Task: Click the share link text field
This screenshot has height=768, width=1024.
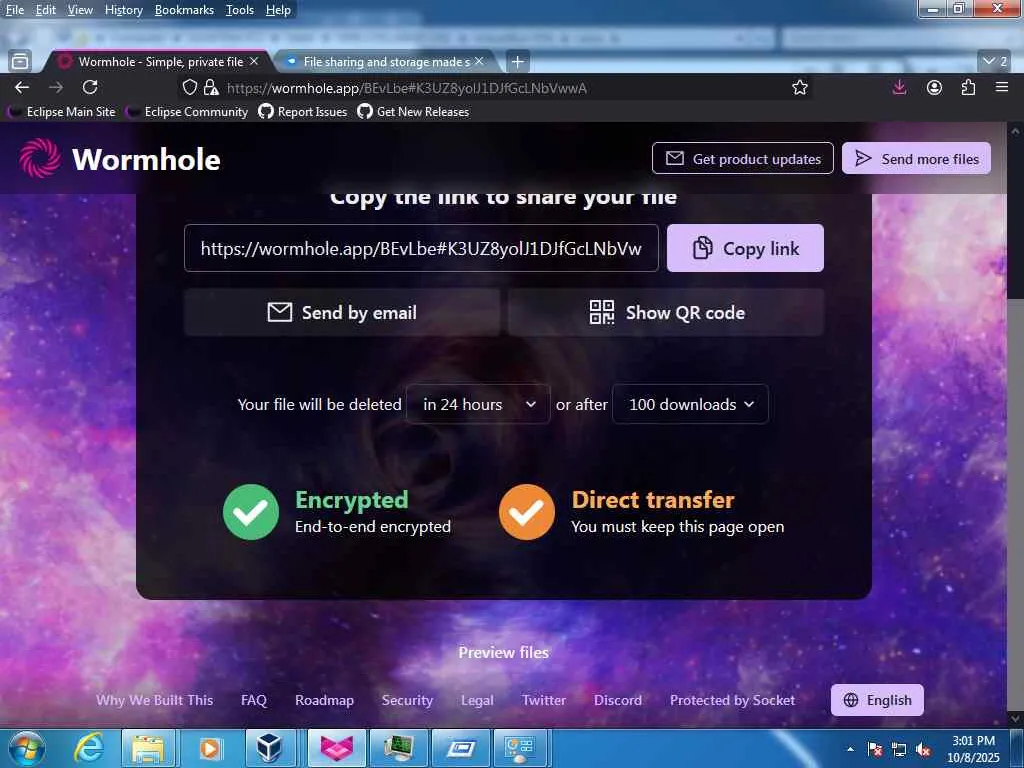Action: click(421, 248)
